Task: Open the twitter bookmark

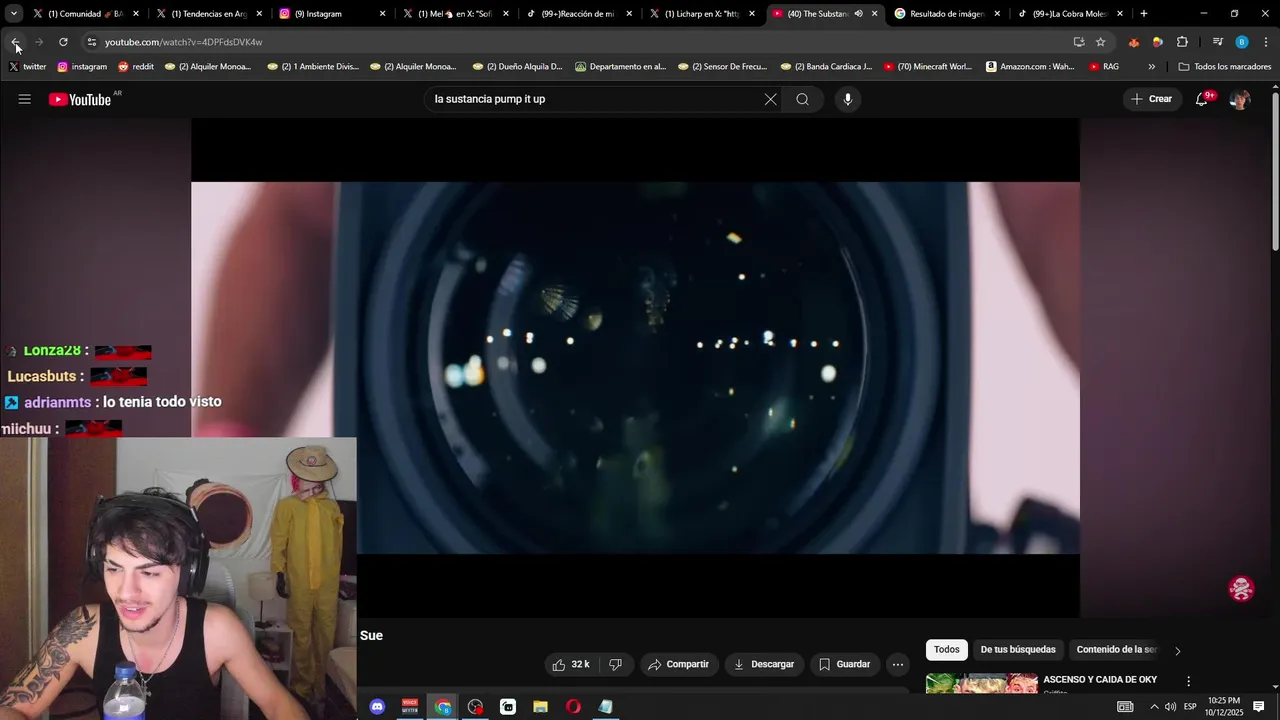Action: [28, 67]
